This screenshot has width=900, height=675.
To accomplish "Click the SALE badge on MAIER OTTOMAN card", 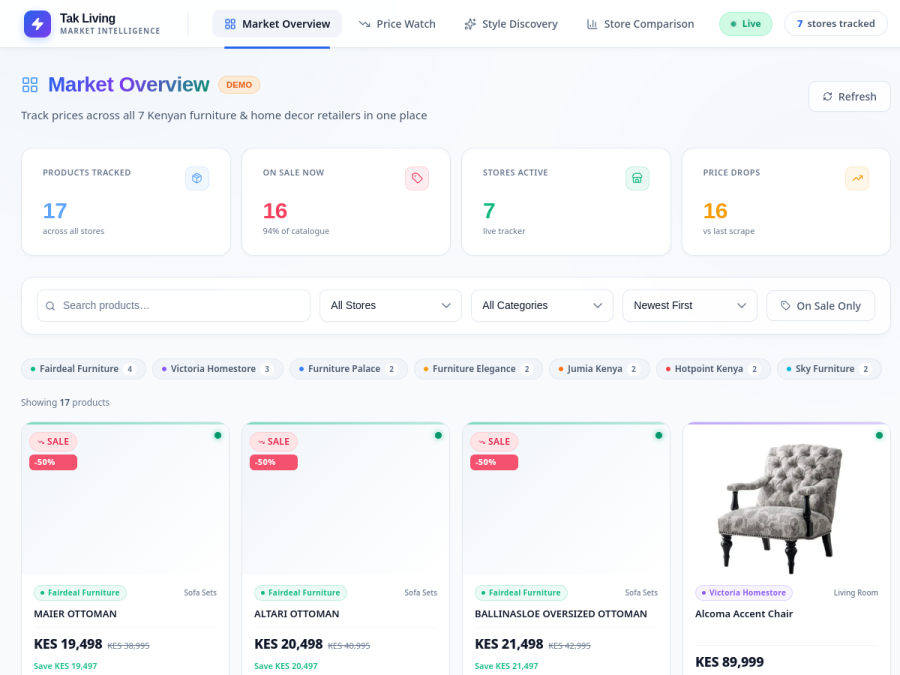I will coord(53,441).
